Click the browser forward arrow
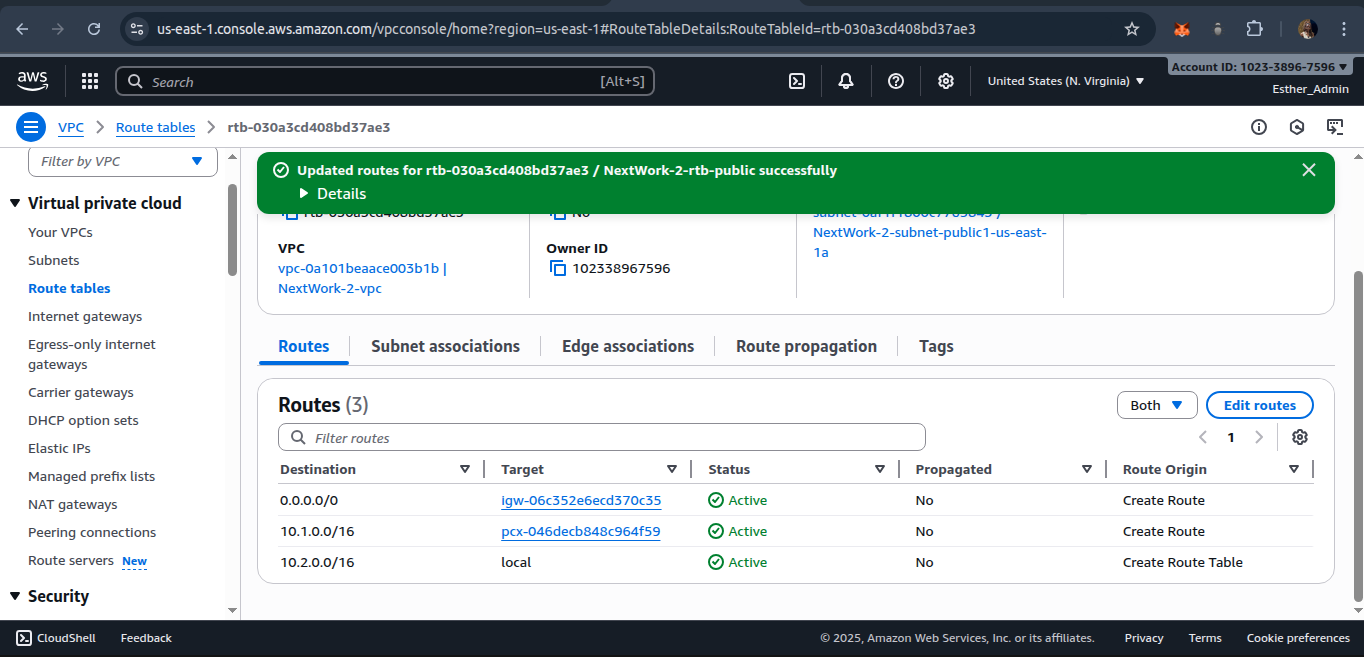The width and height of the screenshot is (1364, 657). pos(58,29)
